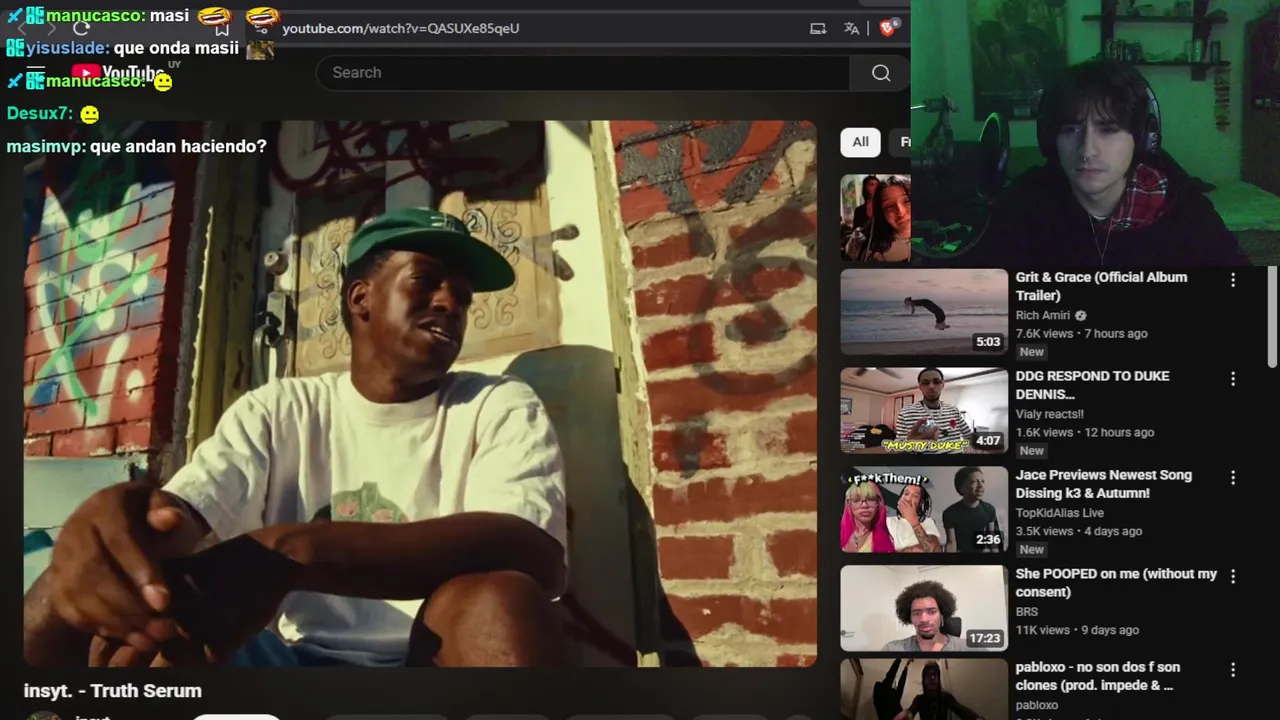Screen dimensions: 1280x720
Task: Click 3.5K views 4 days ago text
Action: 1079,532
